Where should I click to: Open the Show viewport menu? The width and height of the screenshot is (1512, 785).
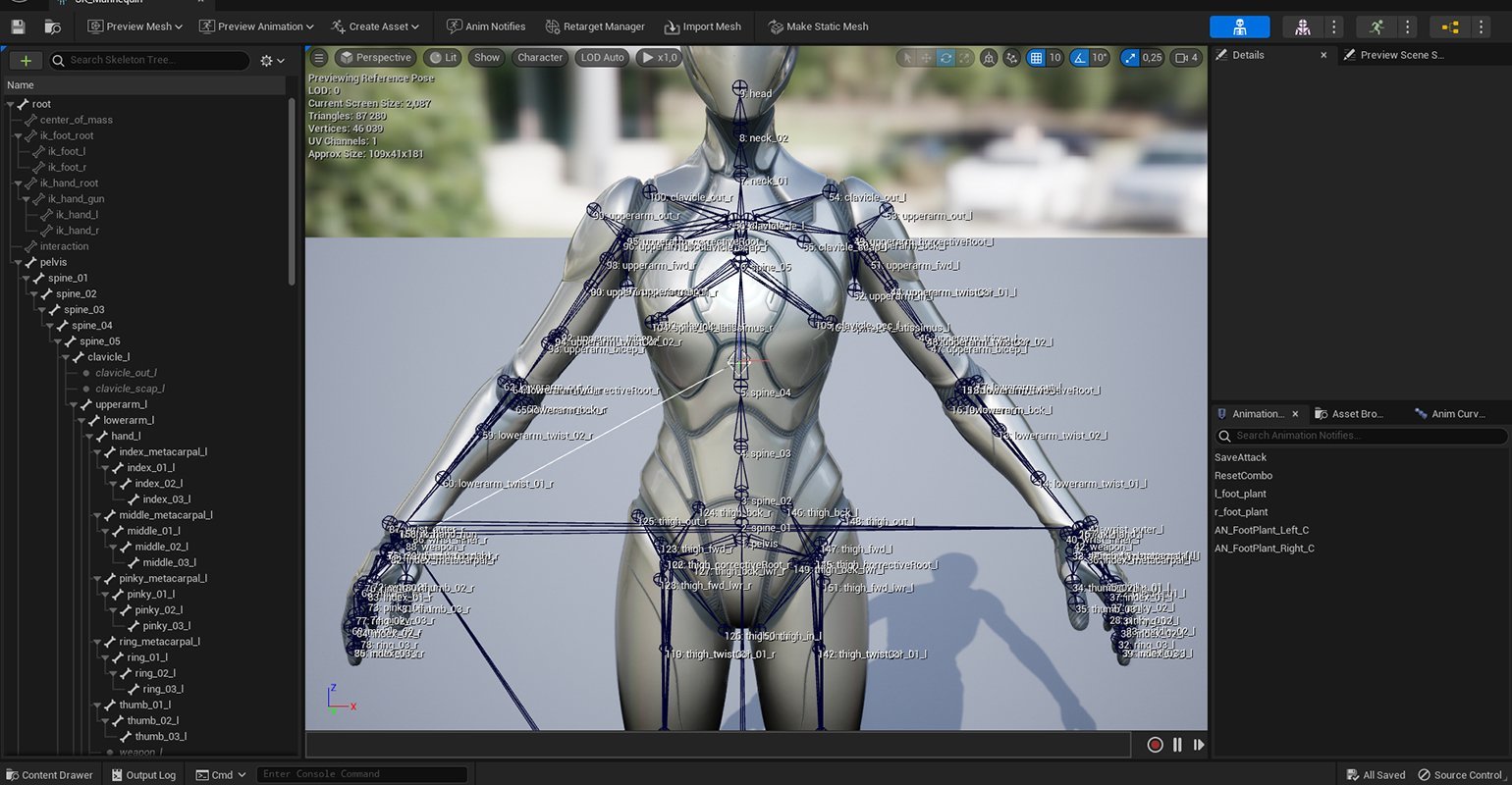[x=487, y=58]
